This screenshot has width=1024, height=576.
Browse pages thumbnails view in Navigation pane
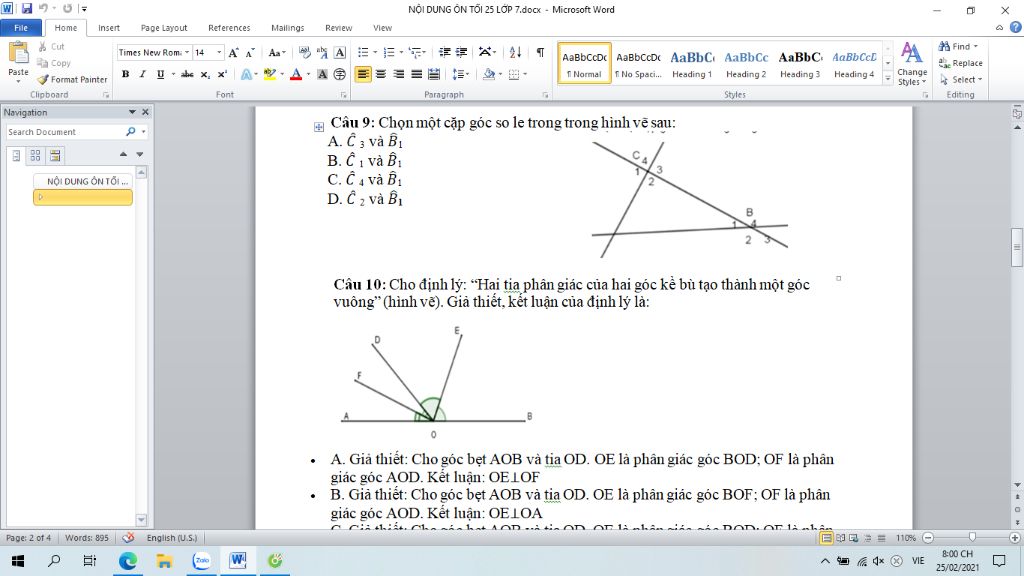35,155
